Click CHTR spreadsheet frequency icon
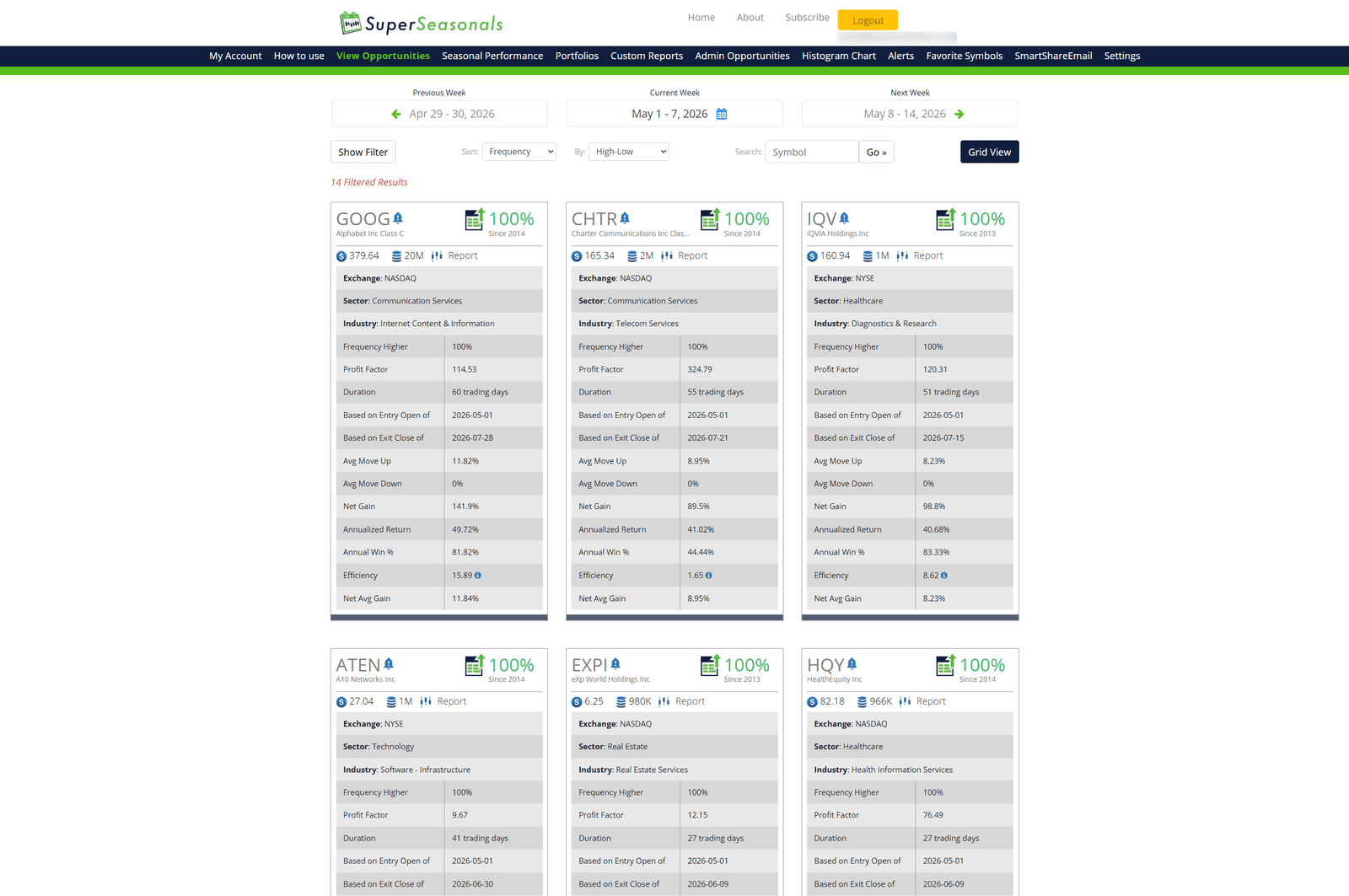Viewport: 1349px width, 896px height. point(710,219)
